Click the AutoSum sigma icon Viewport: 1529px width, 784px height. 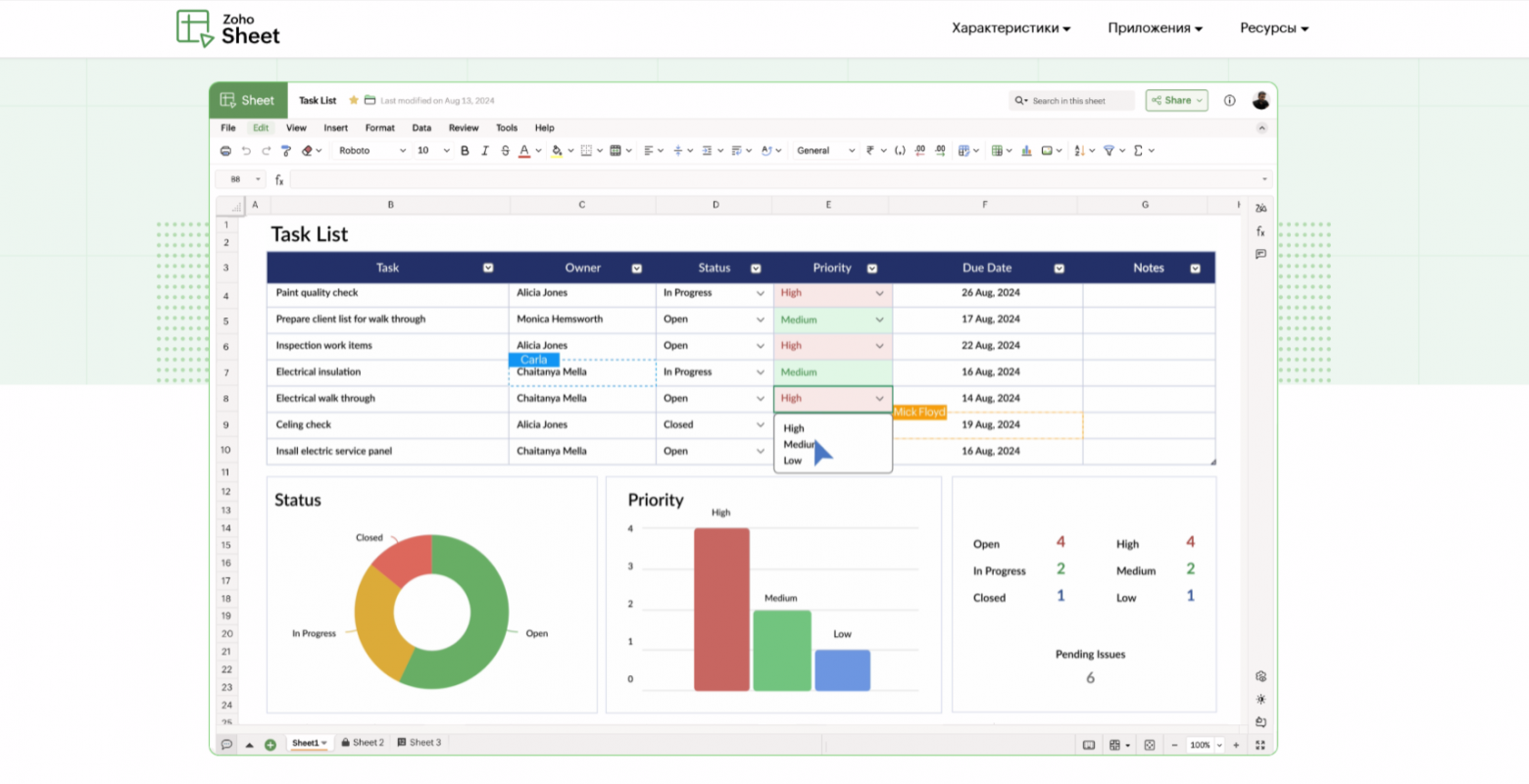(x=1138, y=151)
